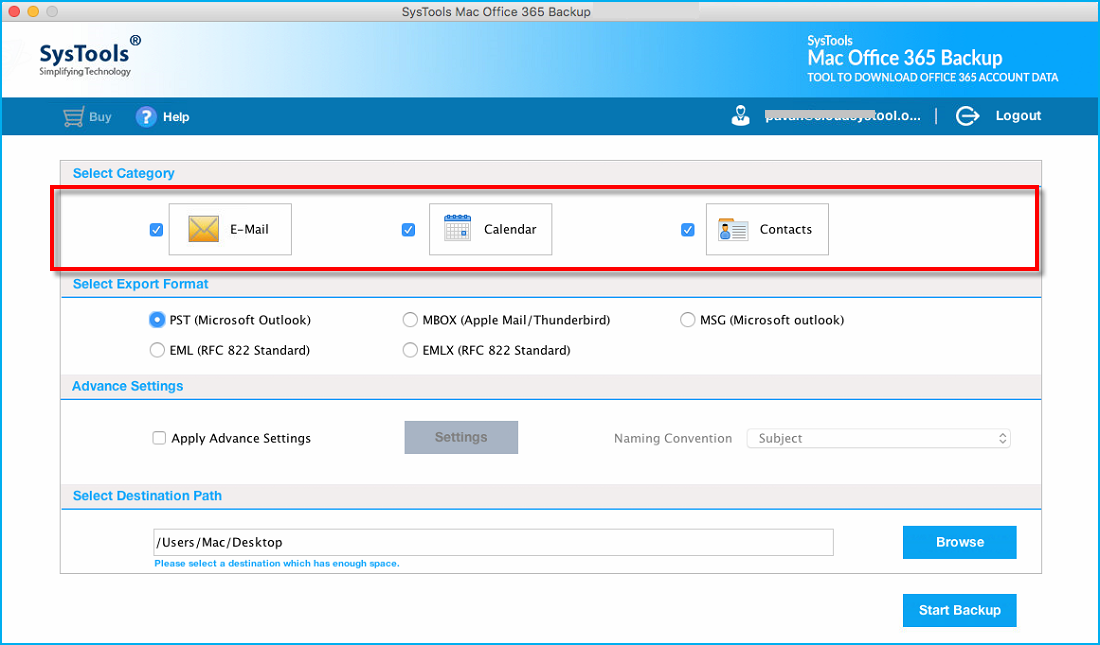1100x645 pixels.
Task: Click the Start Backup button
Action: tap(960, 610)
